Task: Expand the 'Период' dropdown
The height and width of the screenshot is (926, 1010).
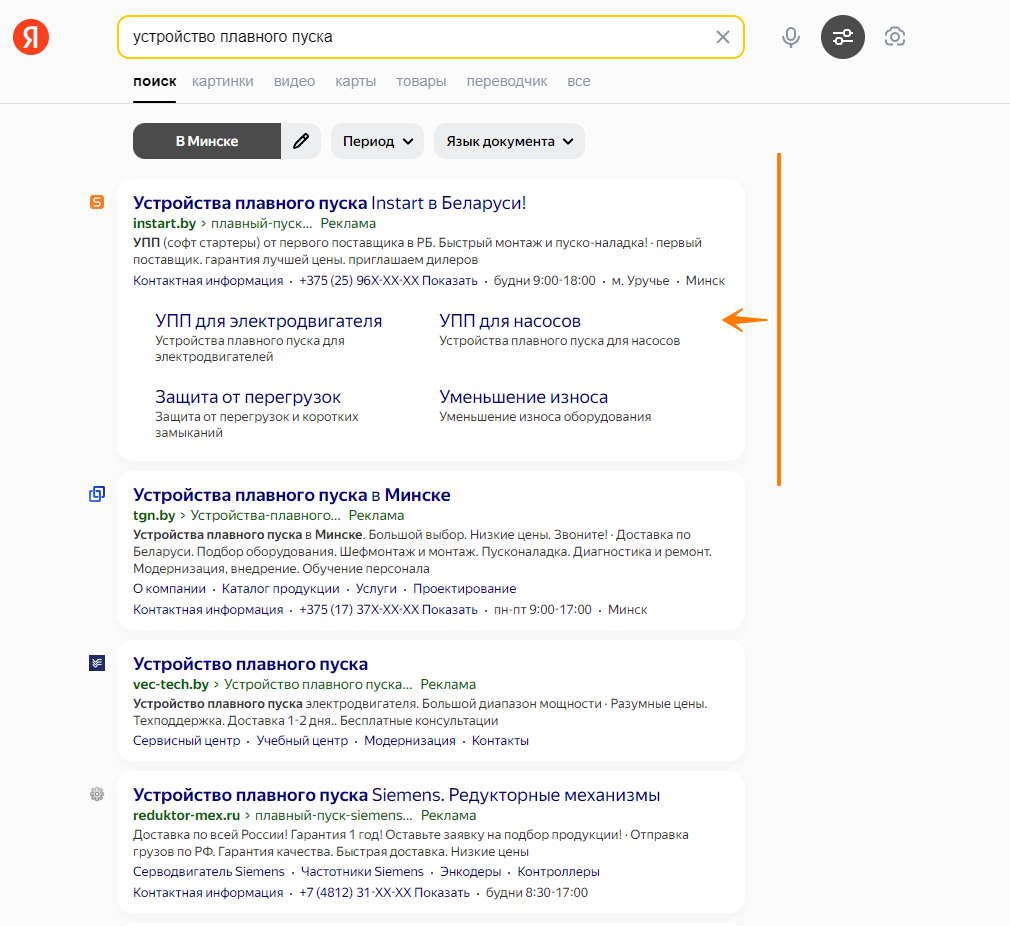Action: [377, 141]
